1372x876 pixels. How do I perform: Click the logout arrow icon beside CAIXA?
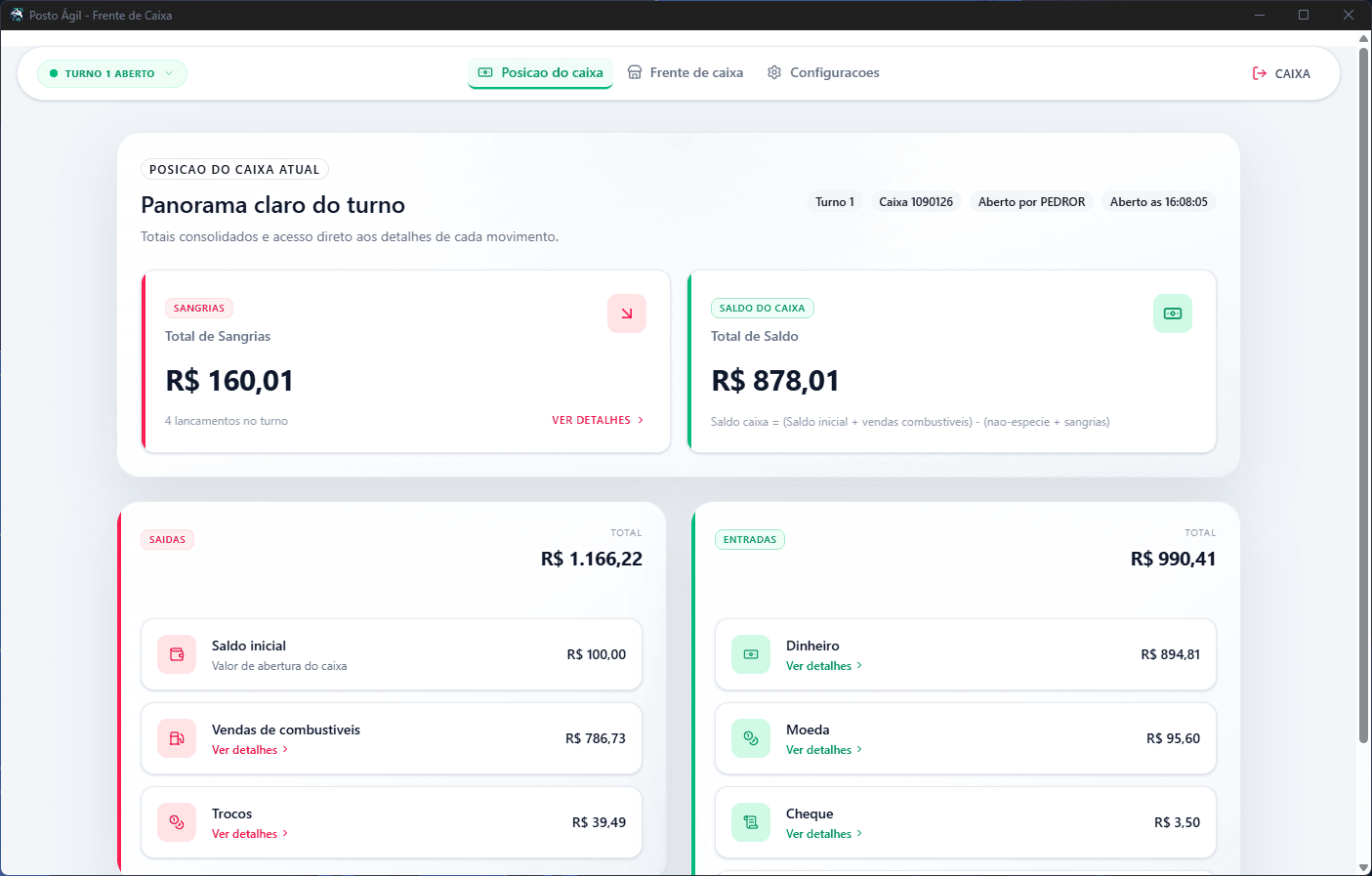[1256, 72]
